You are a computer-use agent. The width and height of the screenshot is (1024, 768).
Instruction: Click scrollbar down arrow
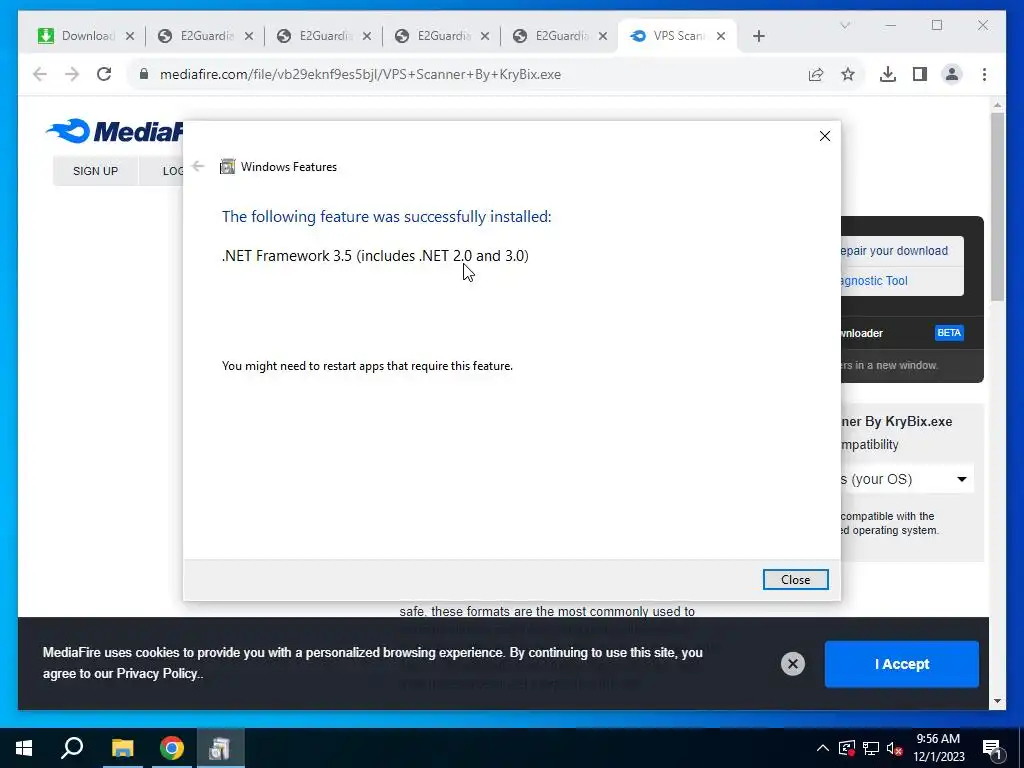pyautogui.click(x=997, y=701)
